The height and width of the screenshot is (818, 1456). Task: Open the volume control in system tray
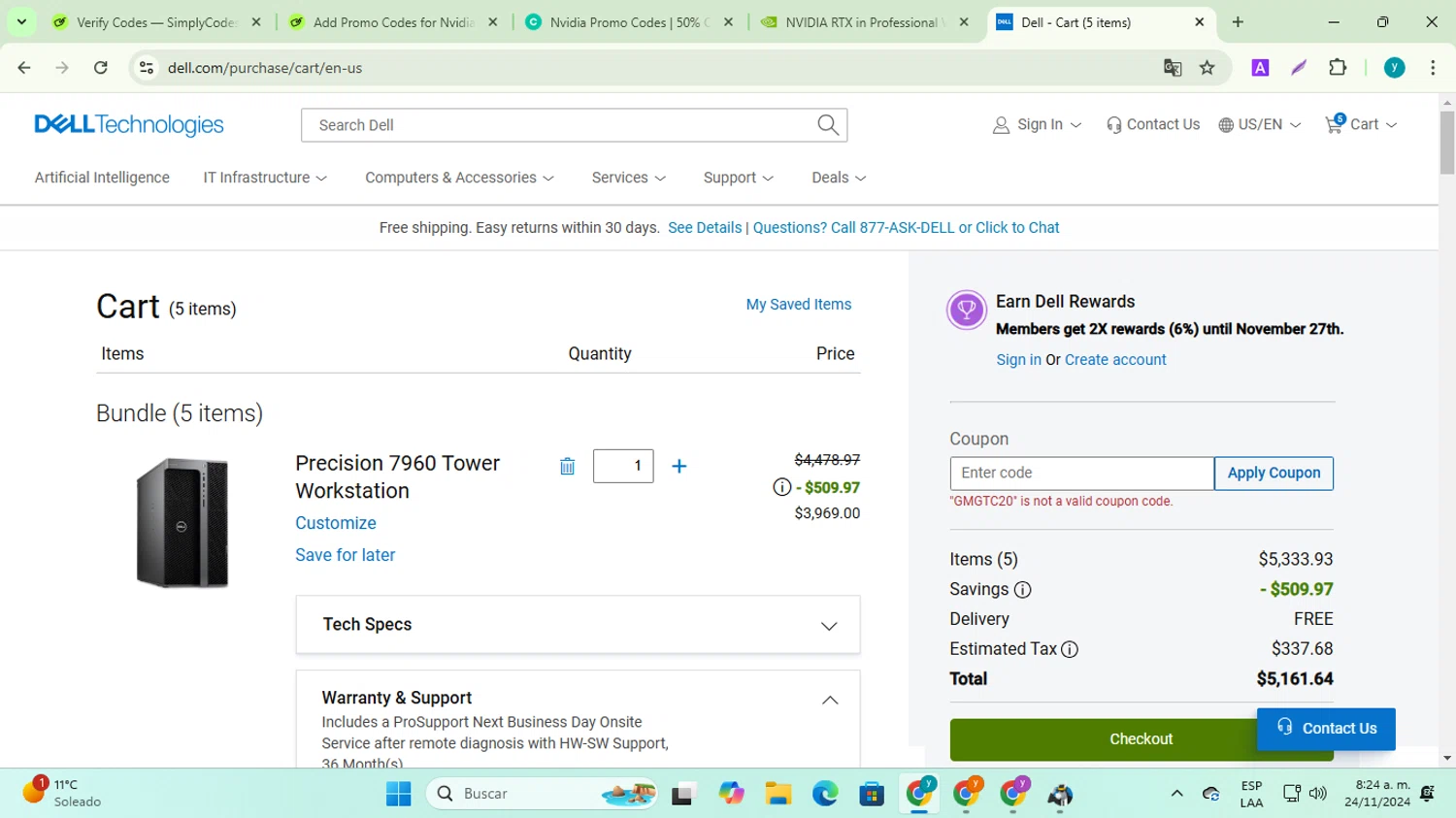(1317, 794)
